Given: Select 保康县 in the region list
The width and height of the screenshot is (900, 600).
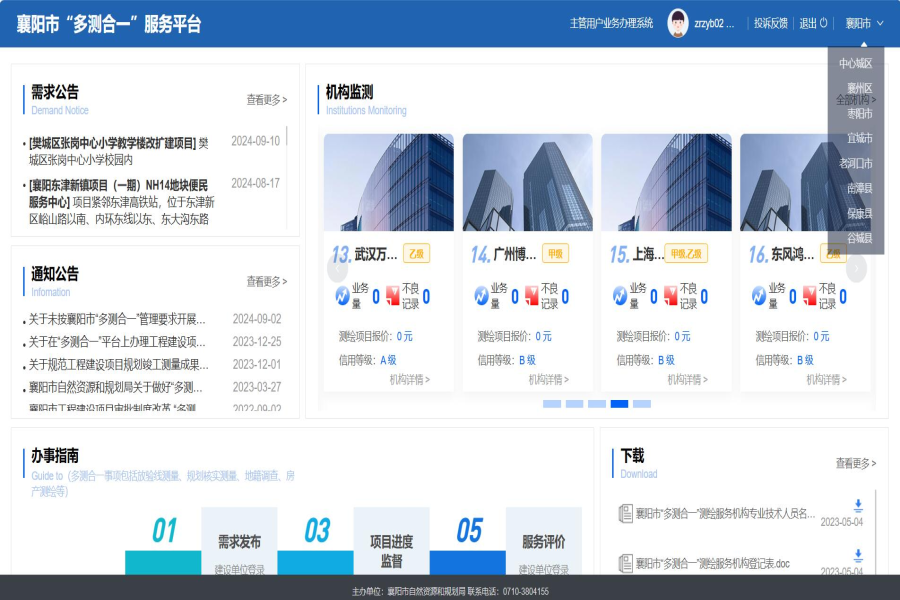Looking at the screenshot, I should pos(859,214).
